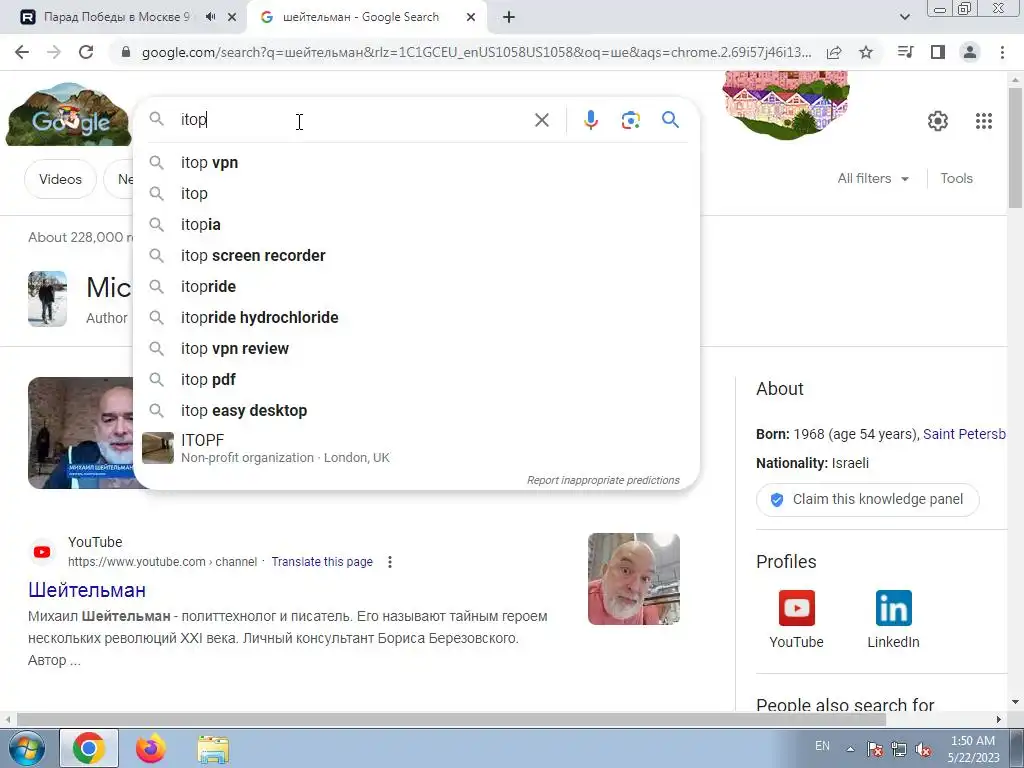
Task: Launch Firefox from the taskbar
Action: (x=151, y=748)
